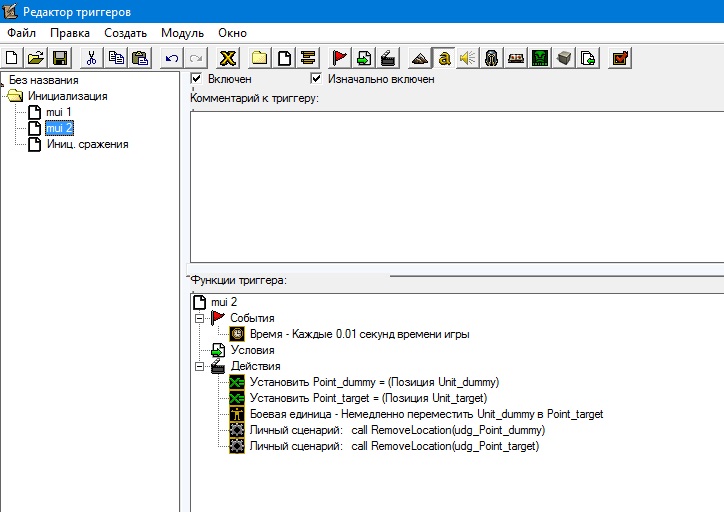Select the 'События' row label
This screenshot has height=512, width=724.
[x=252, y=318]
